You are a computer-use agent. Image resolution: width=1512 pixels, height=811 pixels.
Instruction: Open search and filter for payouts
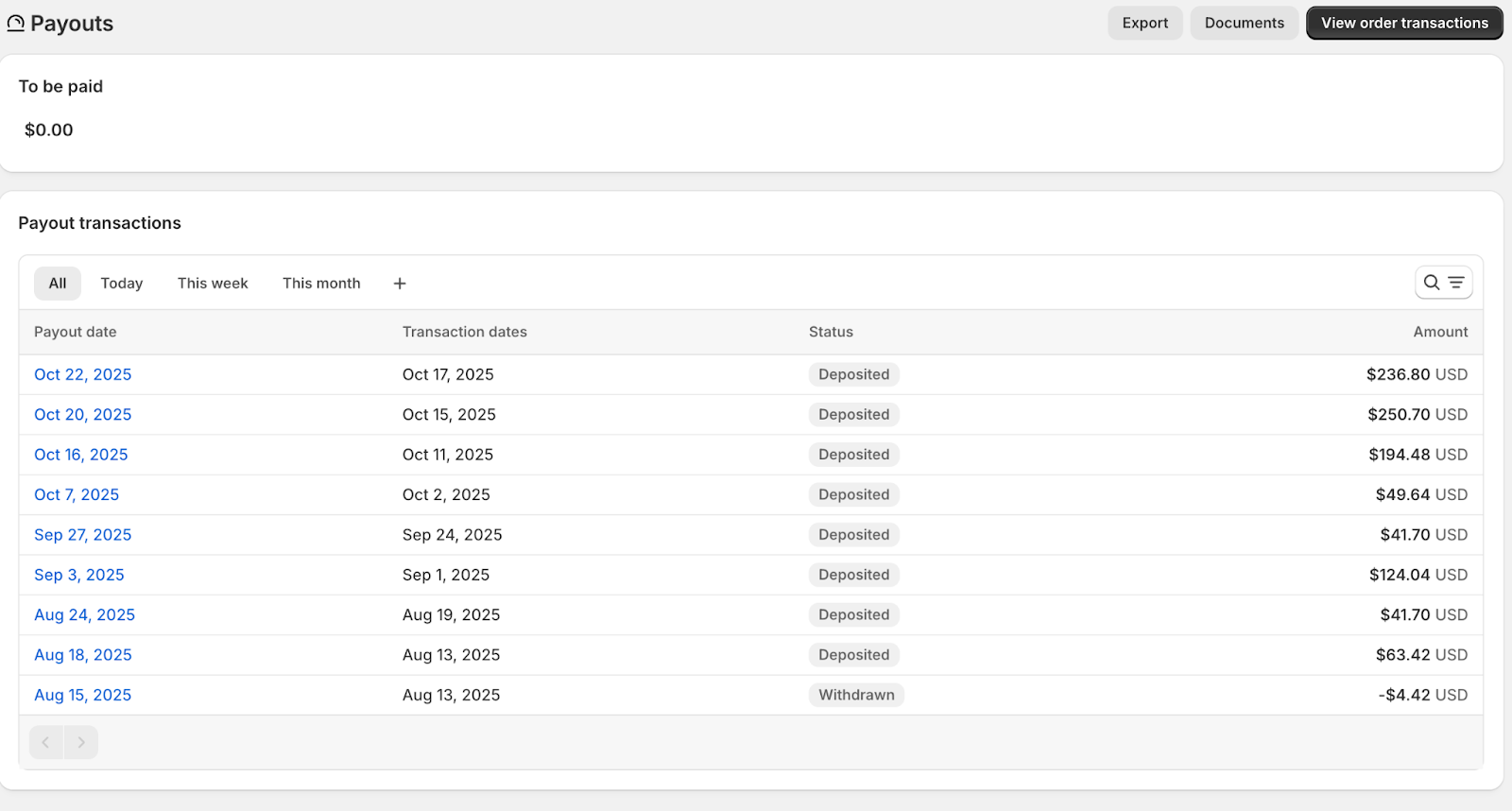point(1443,283)
